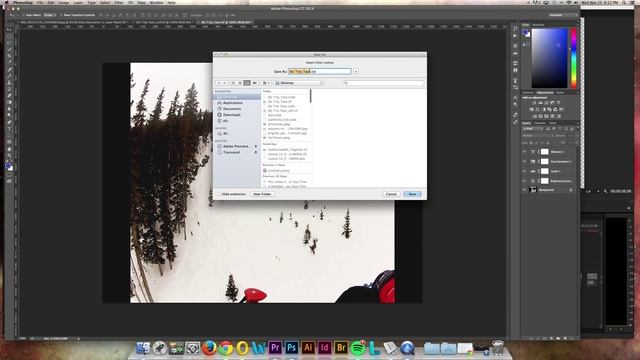Add an Invert adjustment from Adjustments panel
The height and width of the screenshot is (360, 640).
[x=534, y=116]
